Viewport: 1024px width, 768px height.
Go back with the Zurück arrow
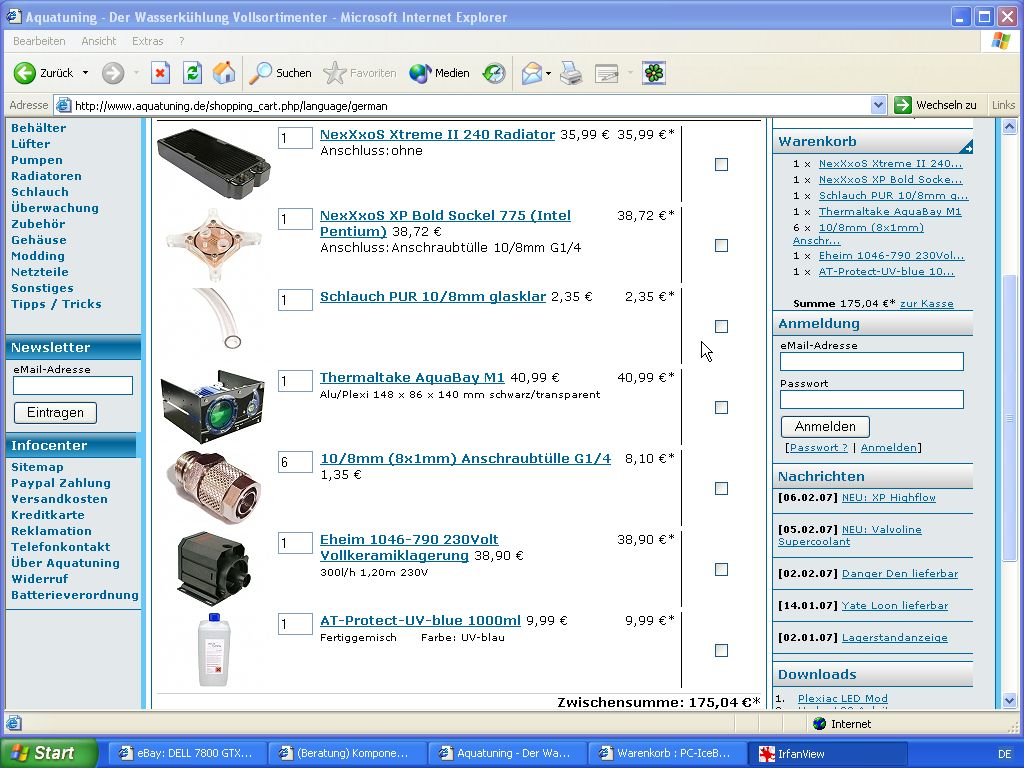44,73
